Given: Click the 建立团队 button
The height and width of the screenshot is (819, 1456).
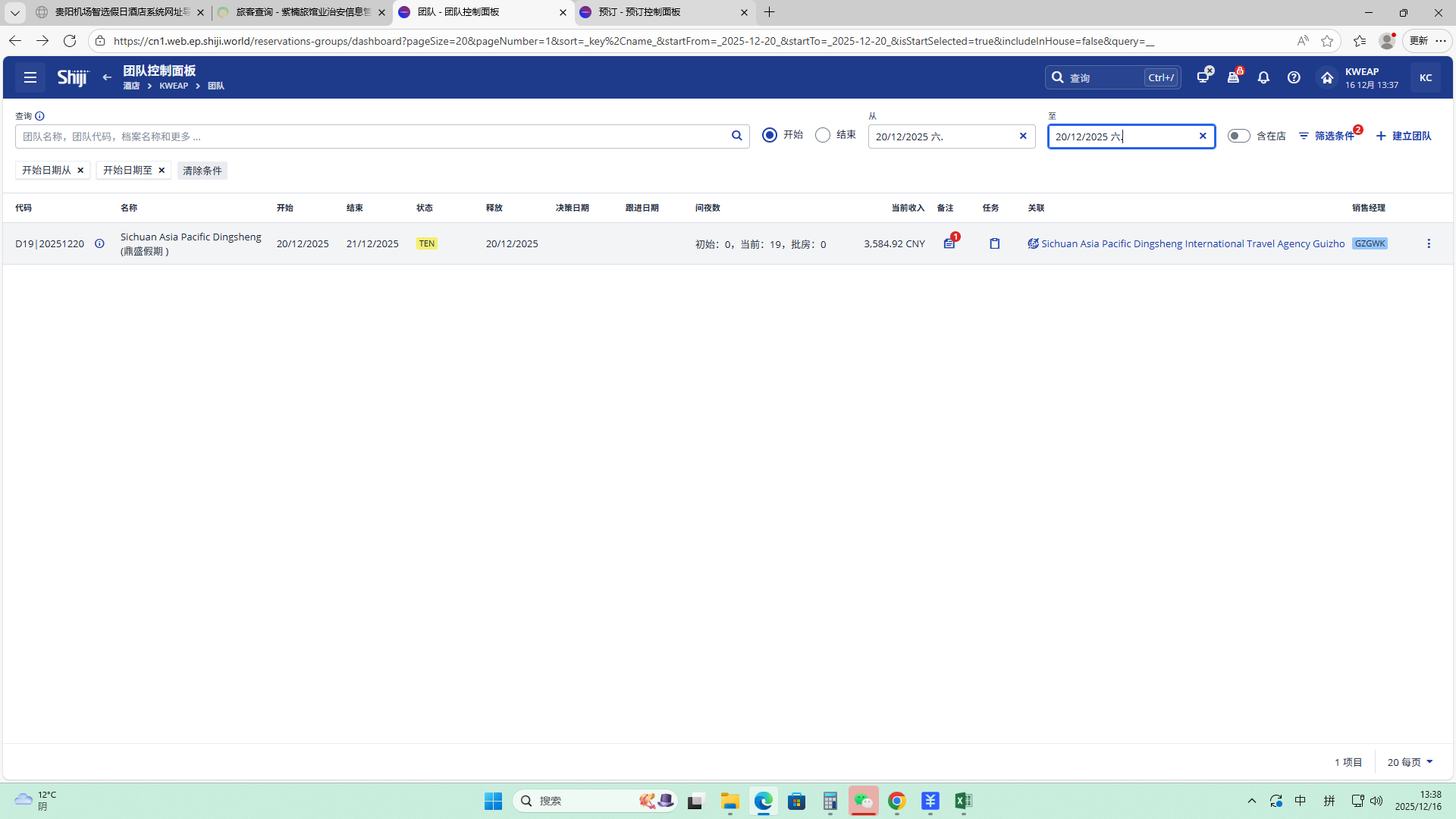Looking at the screenshot, I should (x=1404, y=136).
